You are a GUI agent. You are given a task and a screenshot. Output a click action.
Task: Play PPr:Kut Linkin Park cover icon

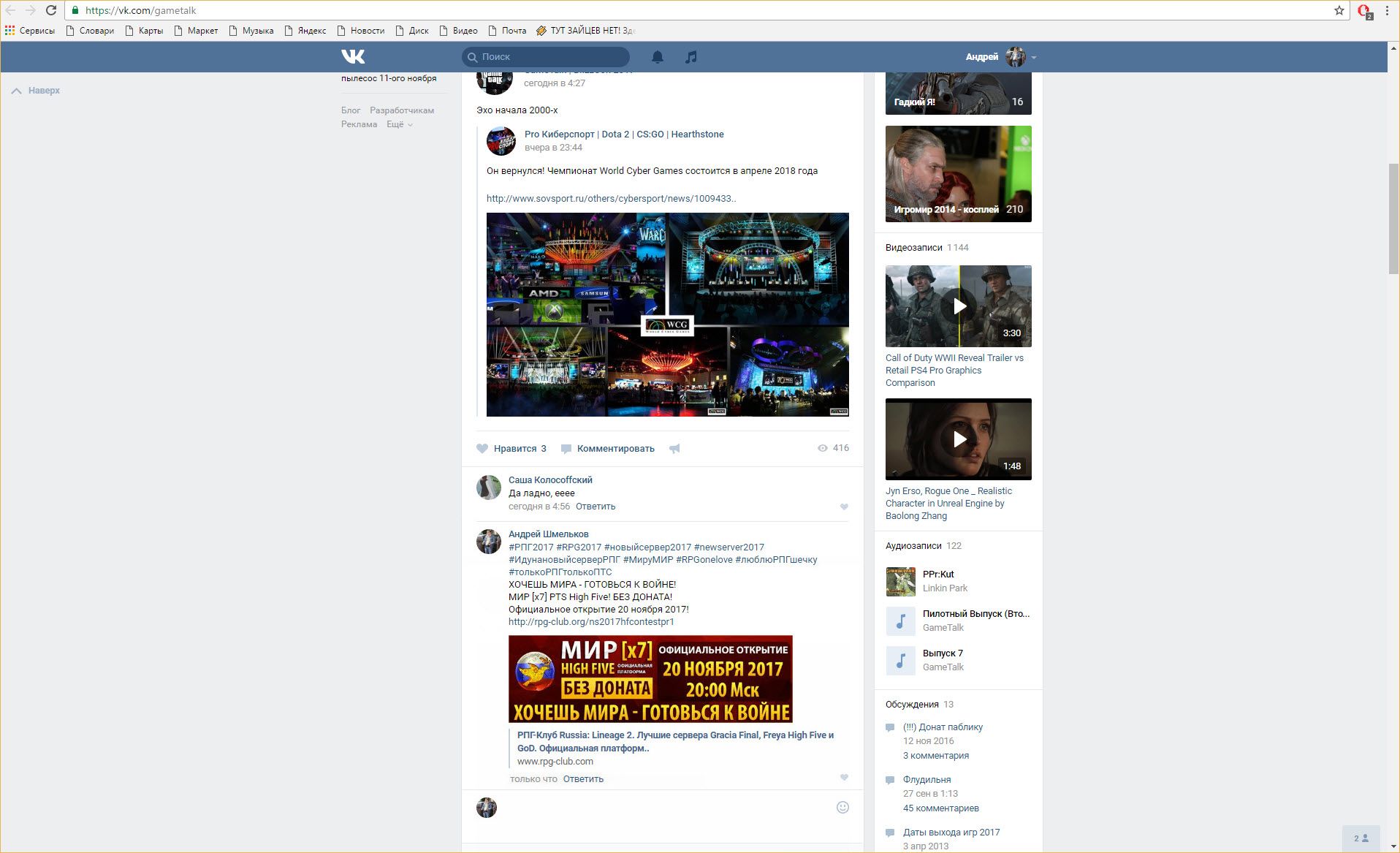[x=900, y=581]
